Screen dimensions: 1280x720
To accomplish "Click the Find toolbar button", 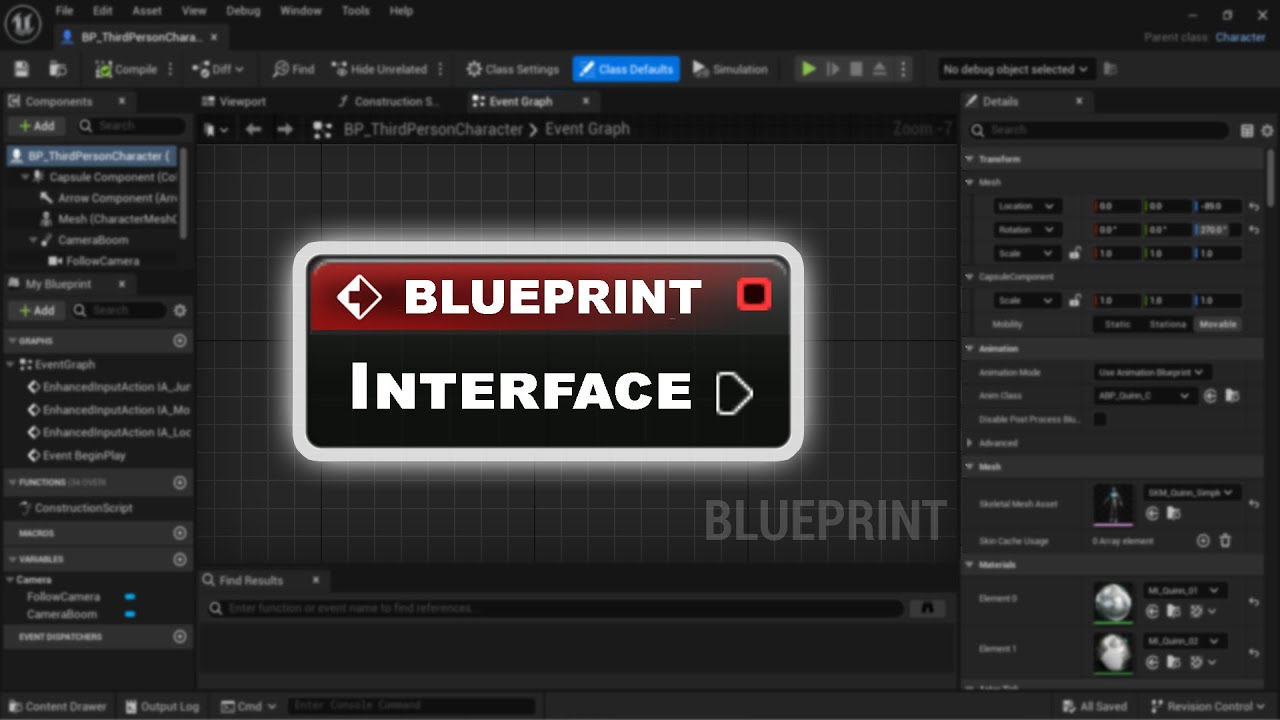I will point(293,69).
